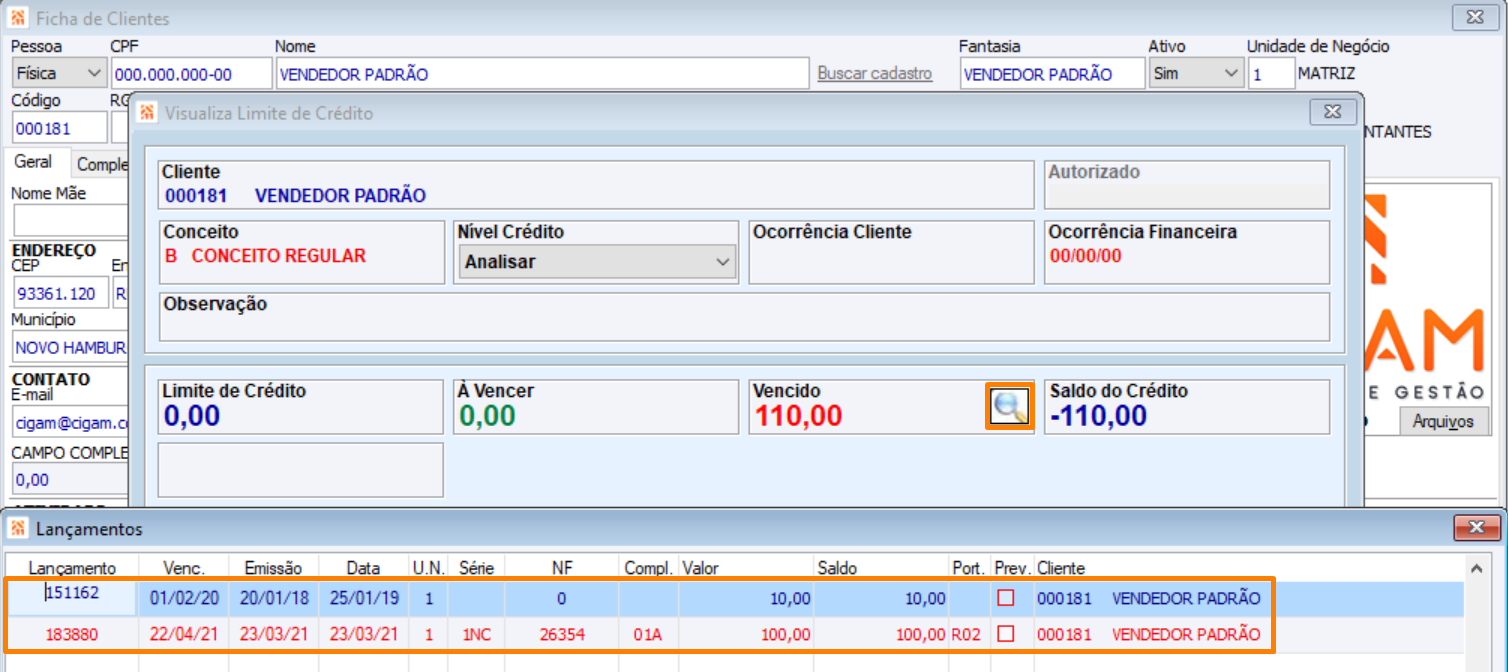Sort by the Cliente column header
Viewport: 1508px width, 672px height.
click(1248, 568)
